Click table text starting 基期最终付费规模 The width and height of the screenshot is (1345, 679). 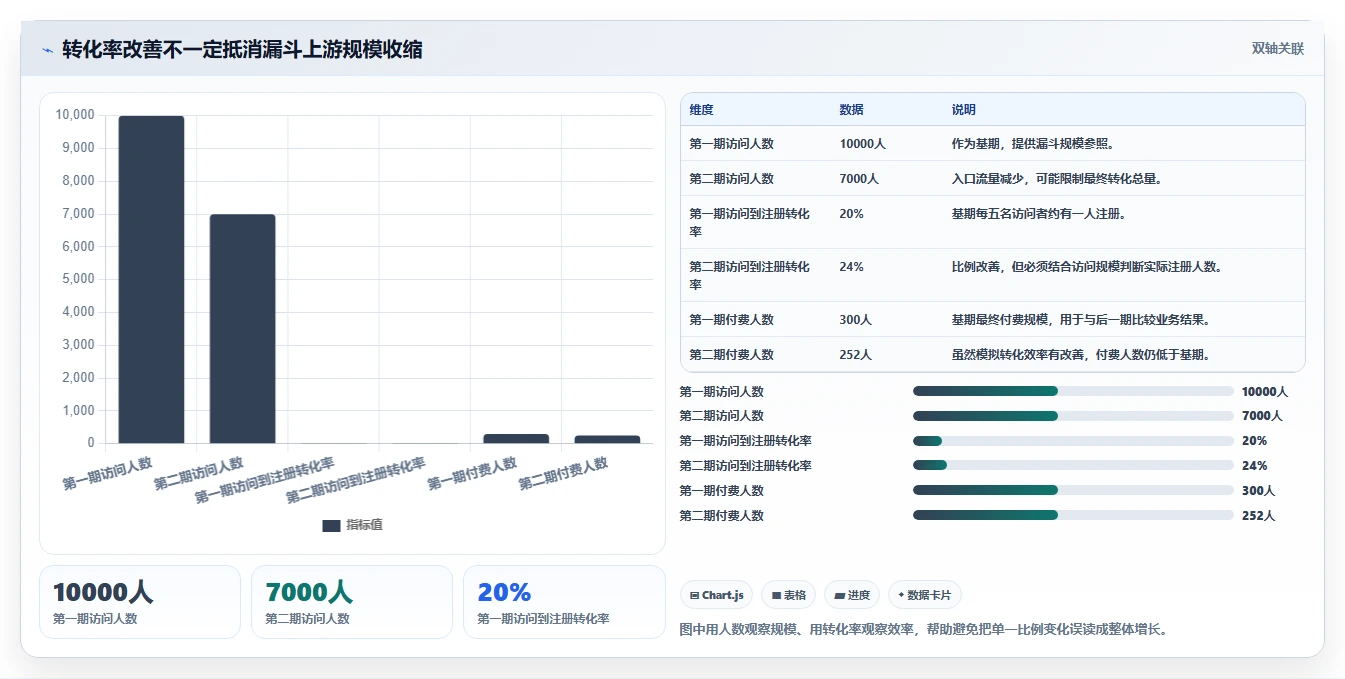coord(1080,320)
